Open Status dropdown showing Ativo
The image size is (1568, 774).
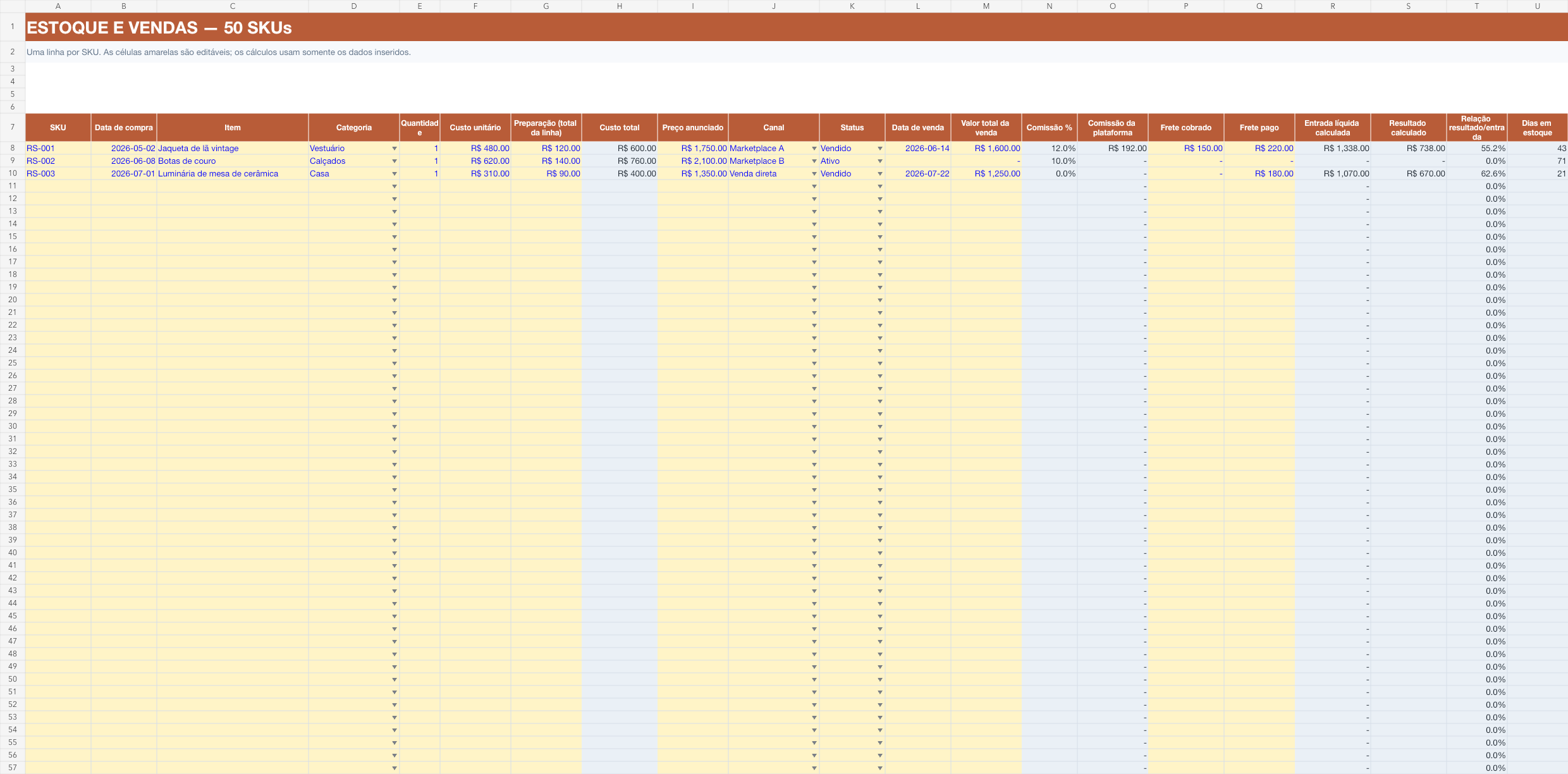(880, 161)
